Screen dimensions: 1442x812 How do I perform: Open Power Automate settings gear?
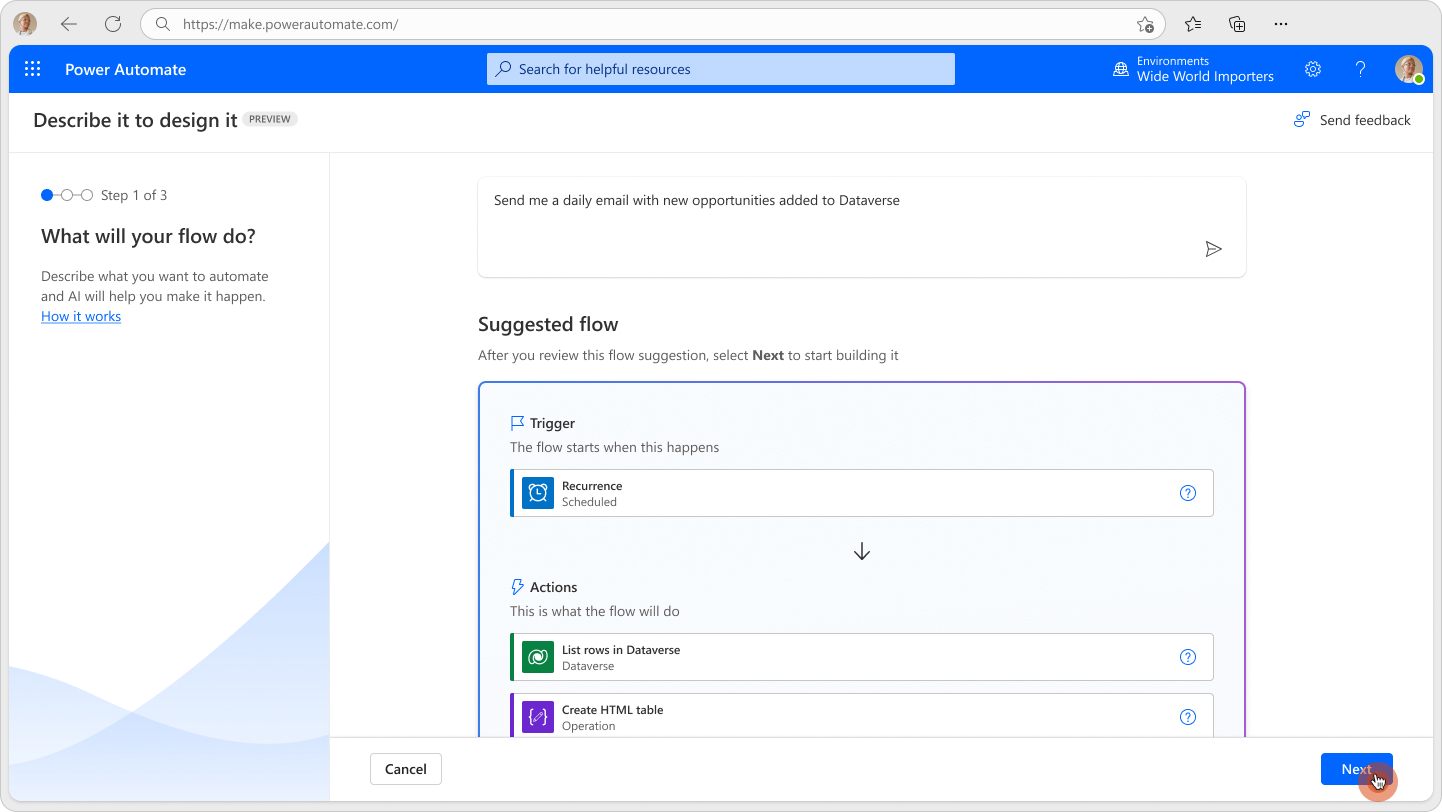coord(1313,69)
